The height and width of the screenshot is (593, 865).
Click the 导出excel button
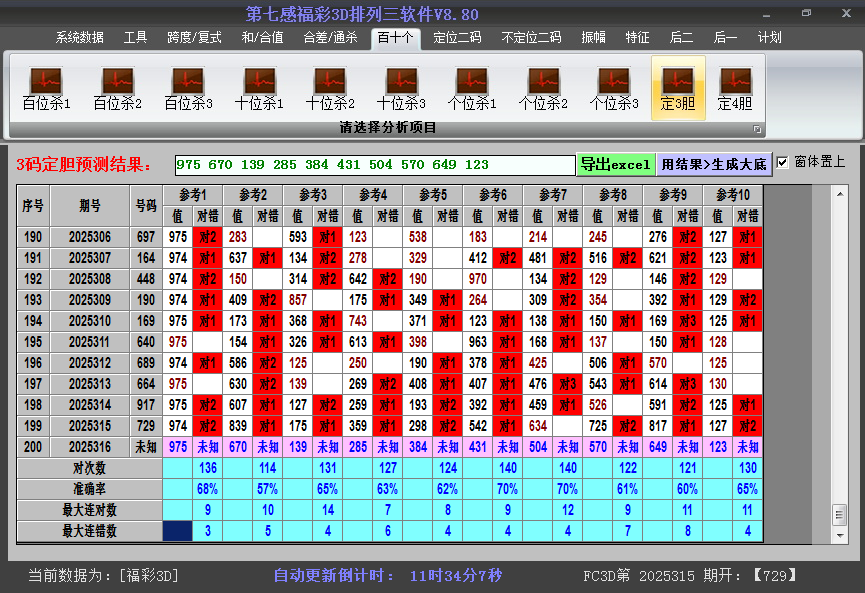615,164
